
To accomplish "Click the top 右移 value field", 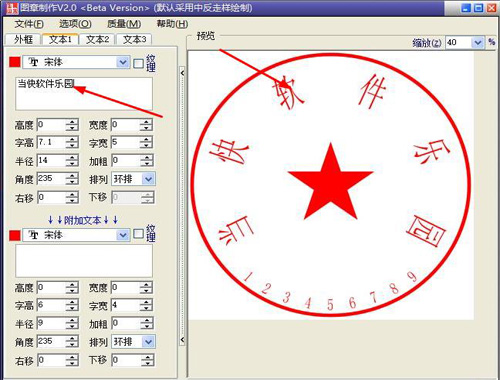I will coord(51,197).
